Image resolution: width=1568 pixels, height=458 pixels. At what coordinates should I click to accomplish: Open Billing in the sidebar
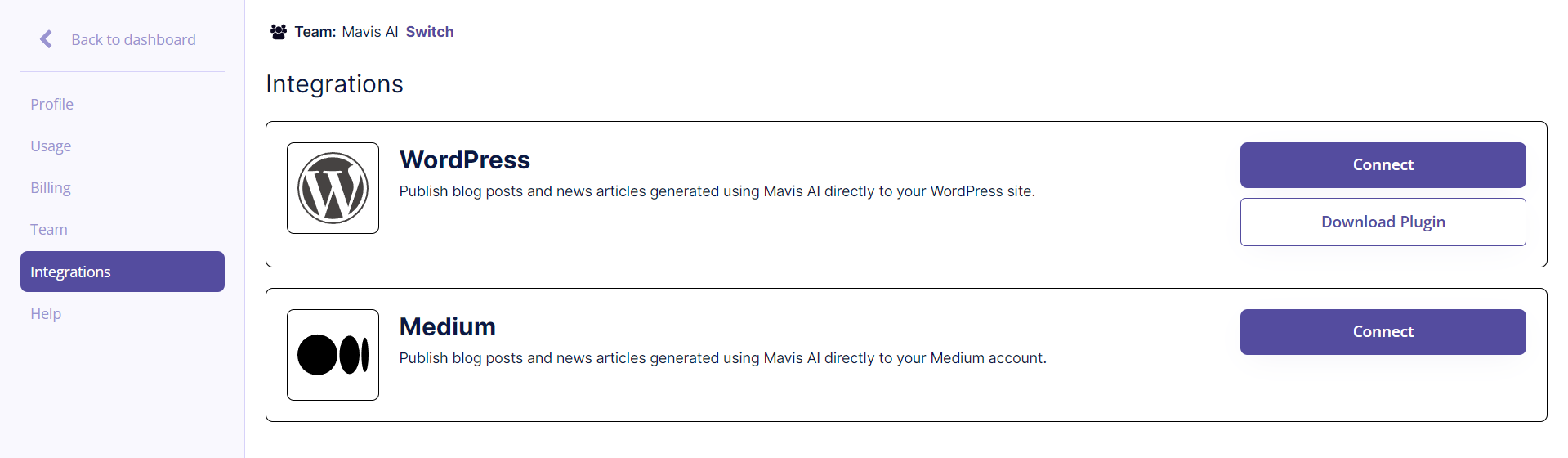point(51,188)
